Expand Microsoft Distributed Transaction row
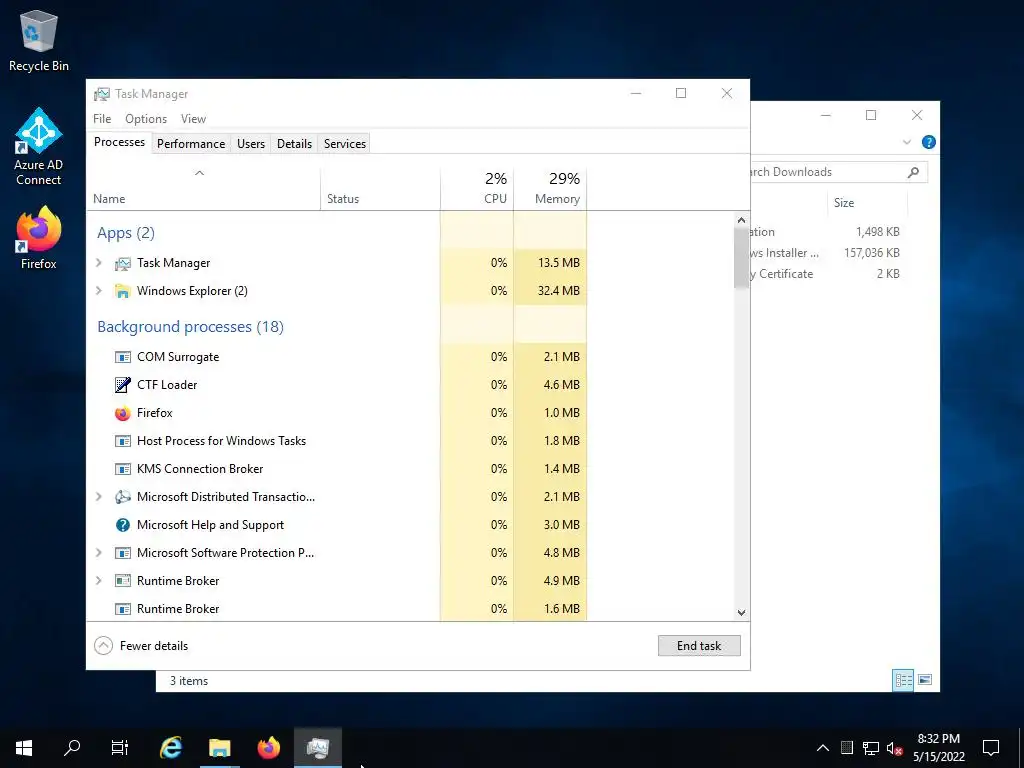Viewport: 1024px width, 768px height. coord(99,497)
